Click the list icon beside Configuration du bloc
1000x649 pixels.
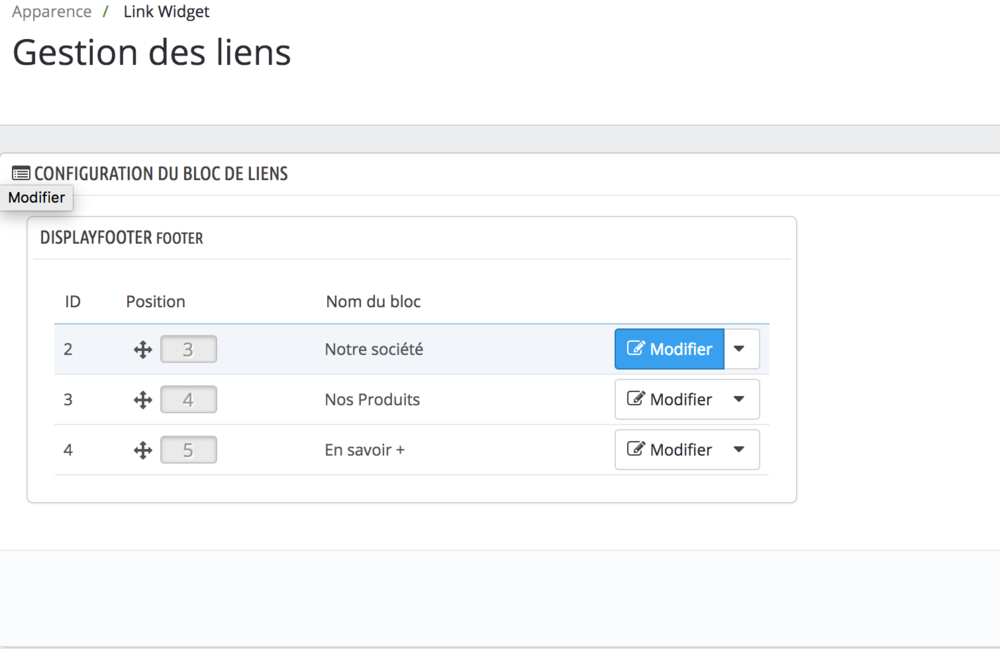click(x=21, y=174)
